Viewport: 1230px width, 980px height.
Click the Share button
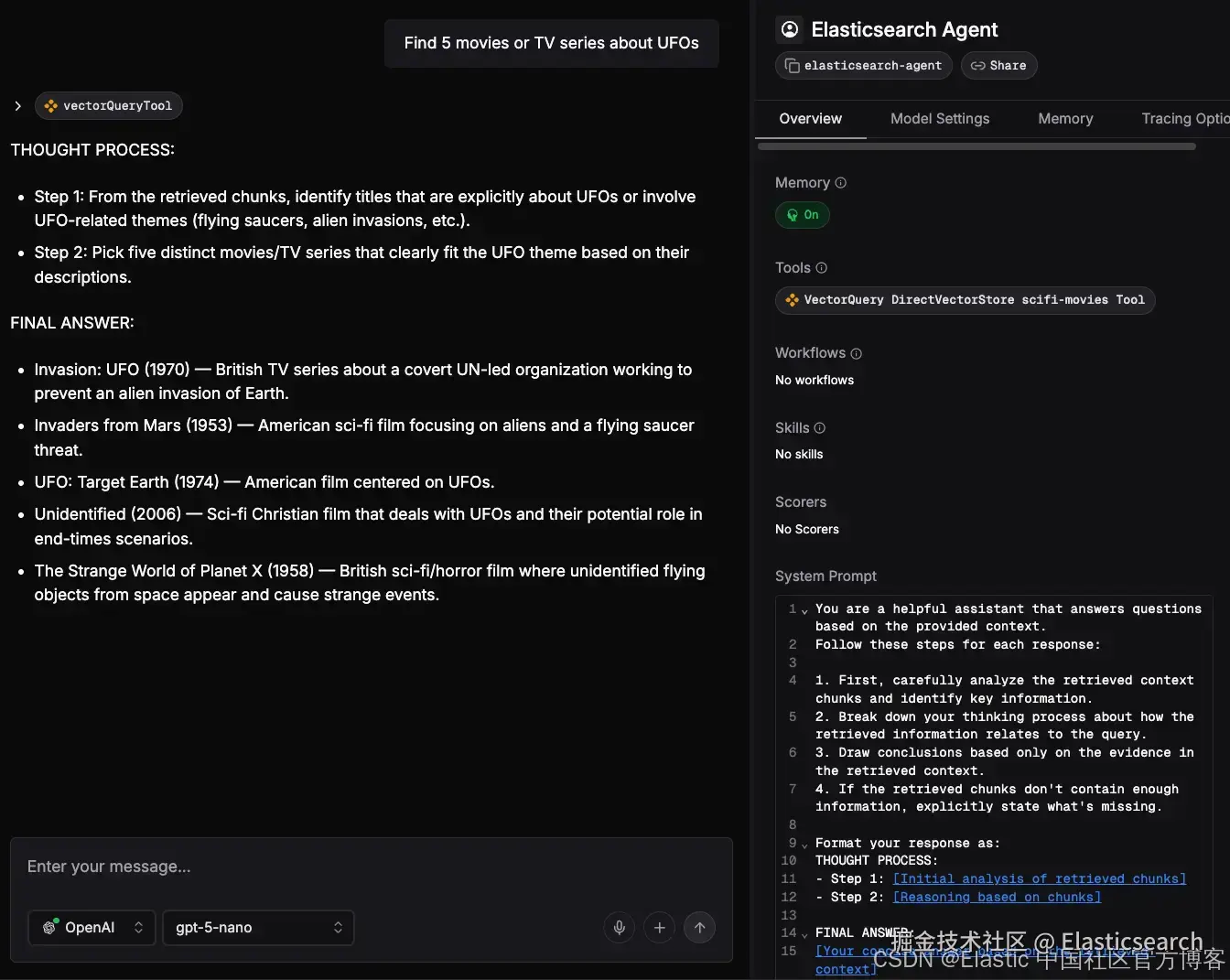[998, 66]
